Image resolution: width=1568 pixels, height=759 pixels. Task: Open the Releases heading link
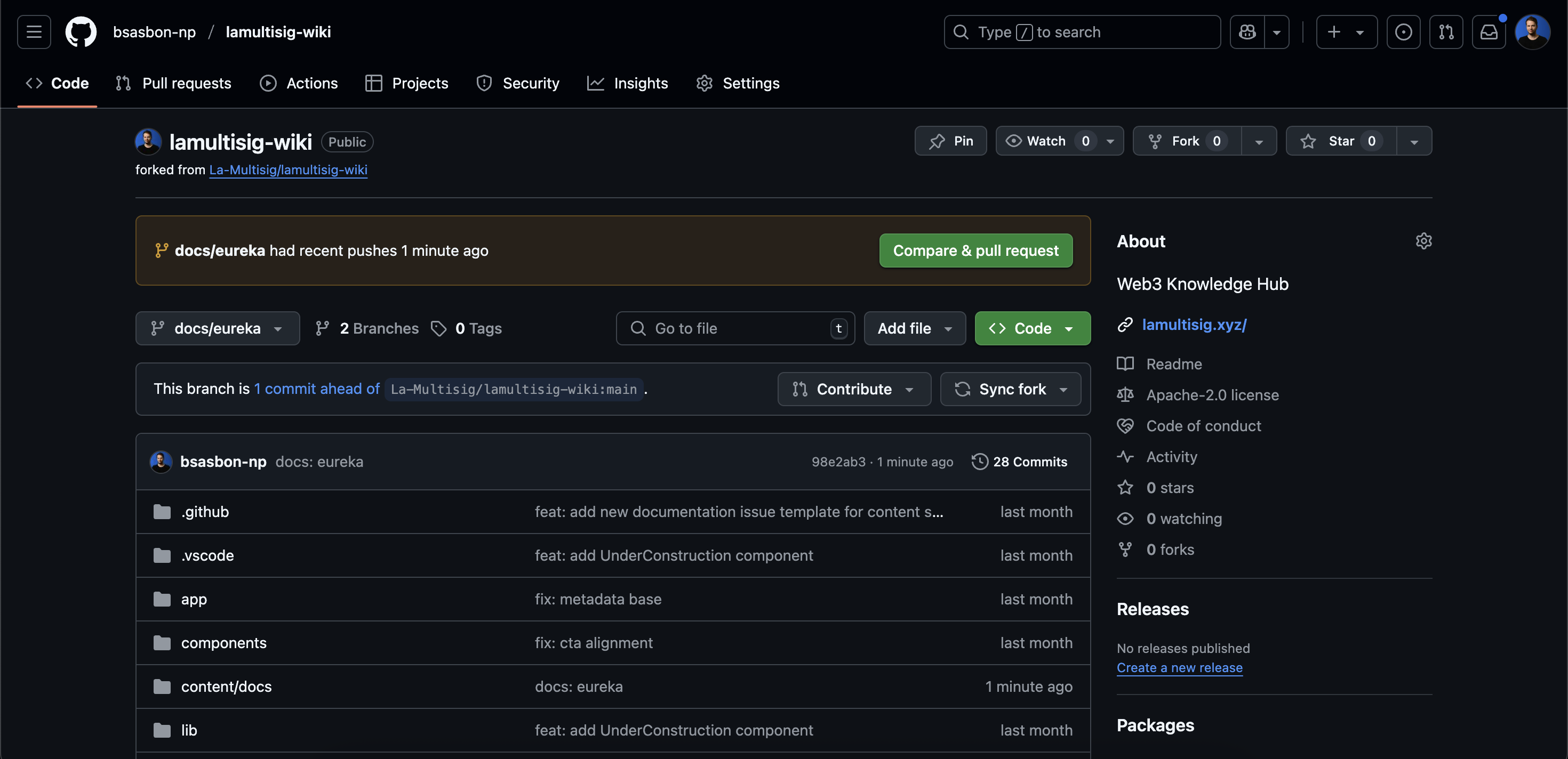1152,609
